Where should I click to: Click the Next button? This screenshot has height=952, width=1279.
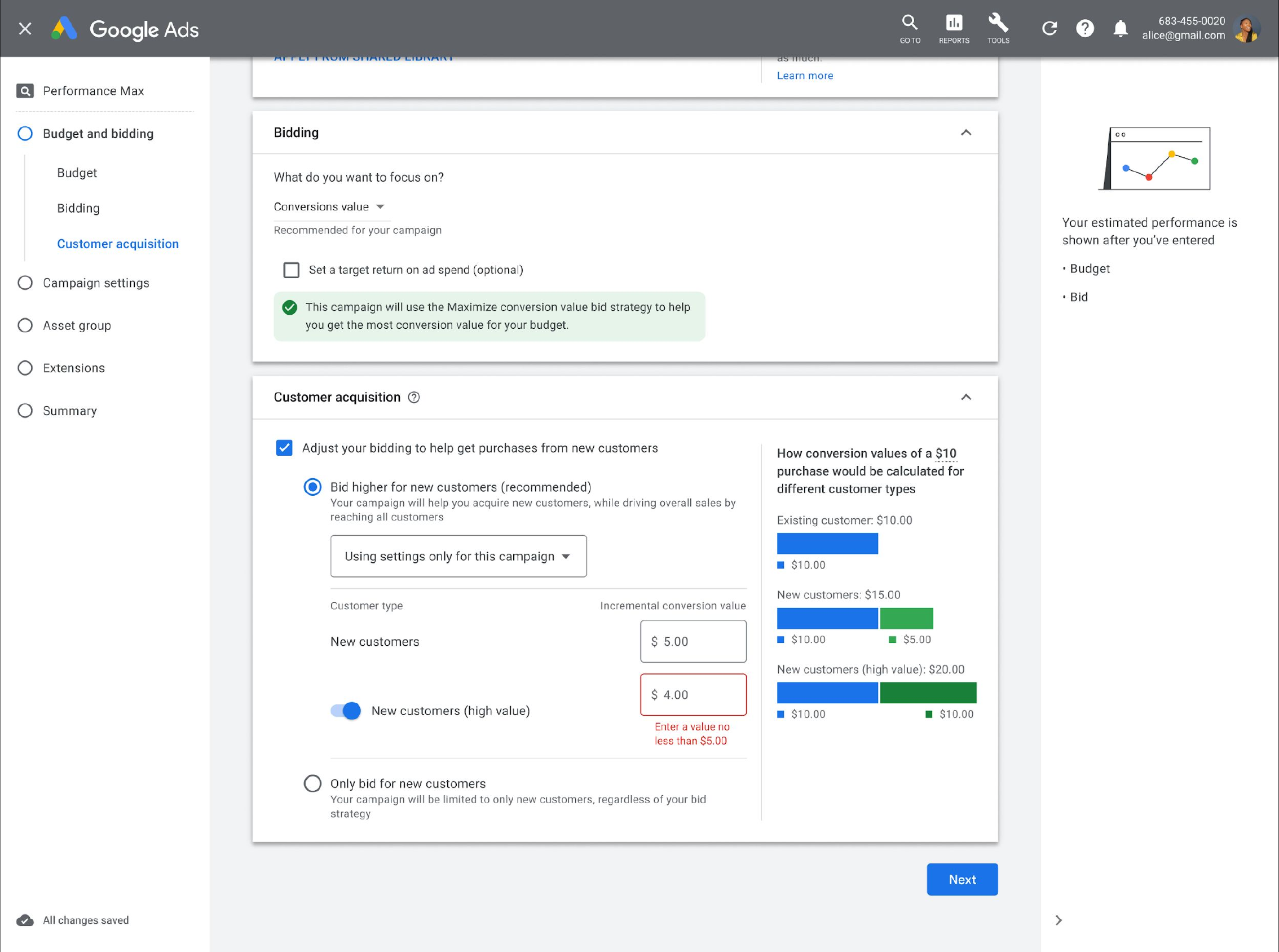click(962, 879)
